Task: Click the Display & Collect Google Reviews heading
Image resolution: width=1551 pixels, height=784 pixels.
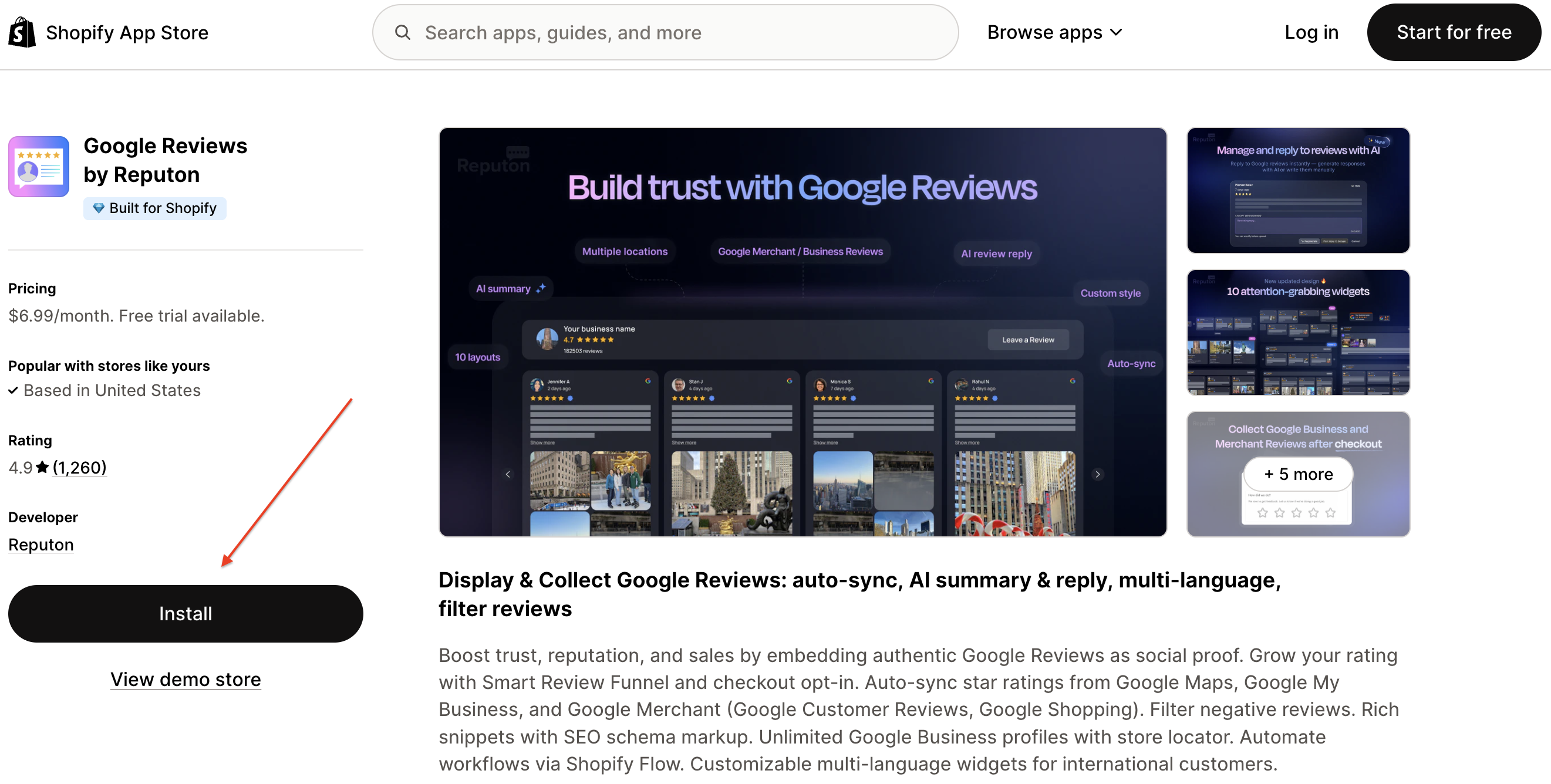Action: click(x=859, y=594)
